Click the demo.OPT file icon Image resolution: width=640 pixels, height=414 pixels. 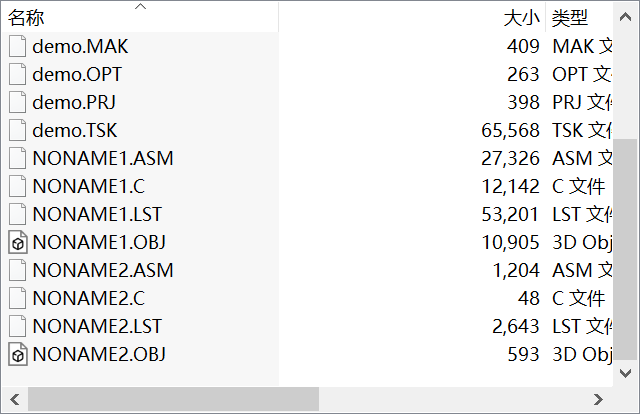click(18, 74)
